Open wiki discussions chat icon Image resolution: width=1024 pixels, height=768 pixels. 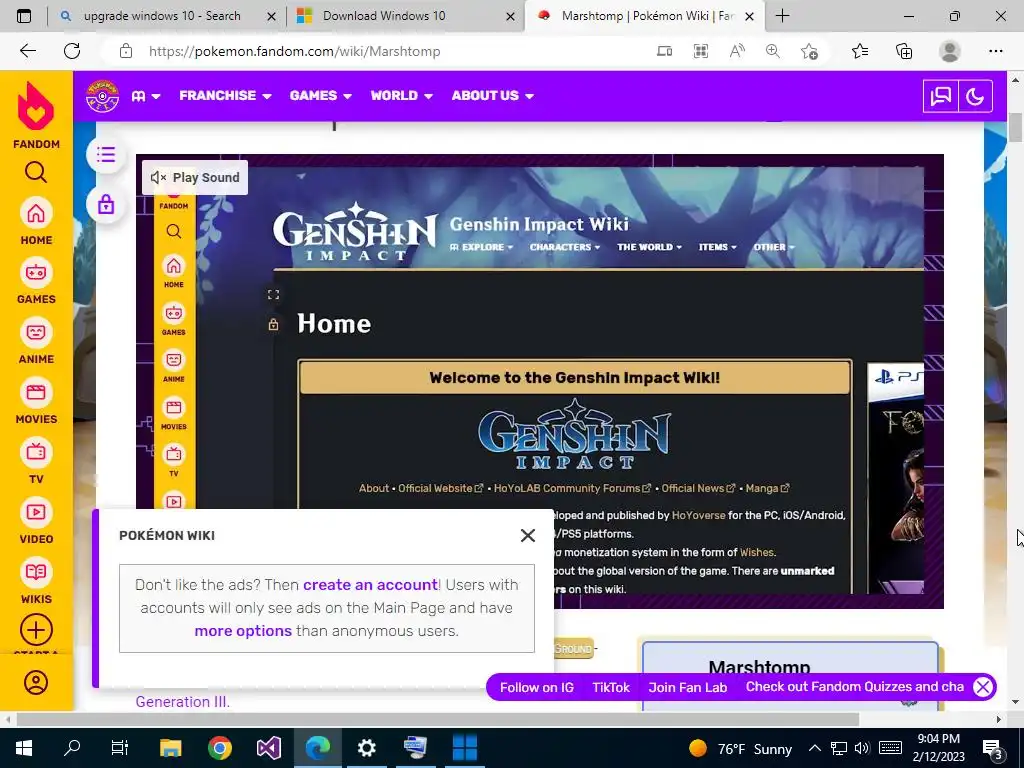[x=940, y=97]
